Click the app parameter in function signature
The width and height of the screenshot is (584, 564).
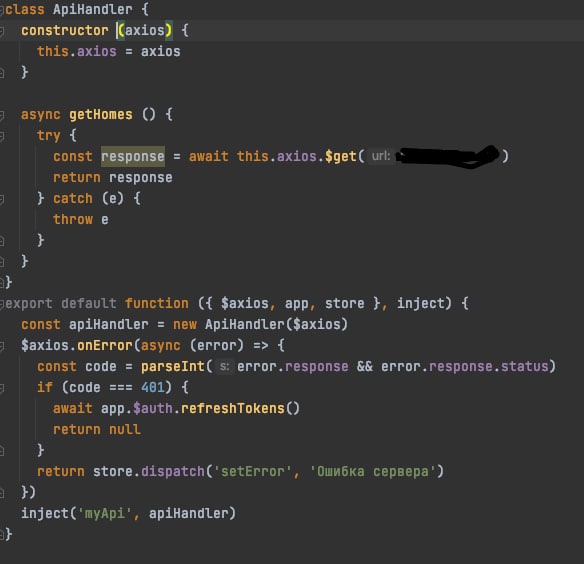(296, 304)
